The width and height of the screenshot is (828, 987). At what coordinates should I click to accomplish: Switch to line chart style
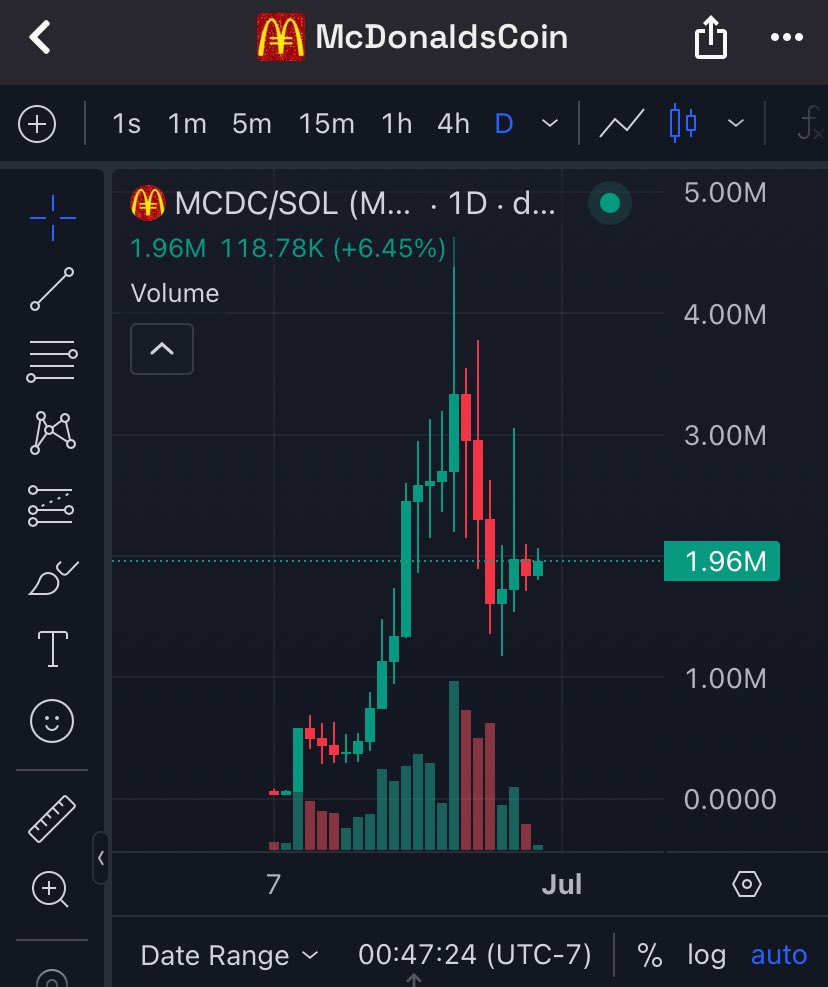621,123
